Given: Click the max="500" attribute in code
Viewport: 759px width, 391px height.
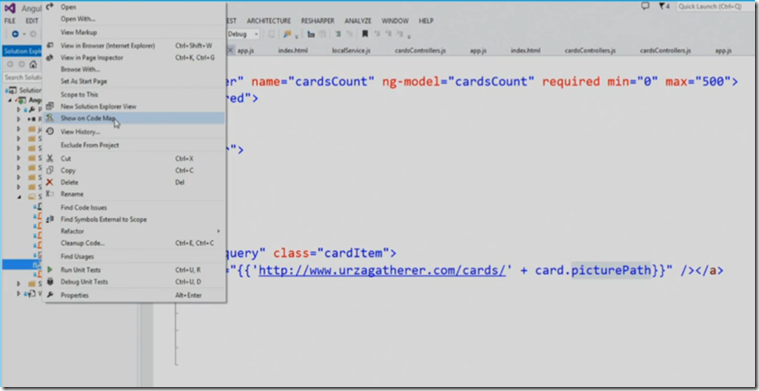Looking at the screenshot, I should point(698,81).
